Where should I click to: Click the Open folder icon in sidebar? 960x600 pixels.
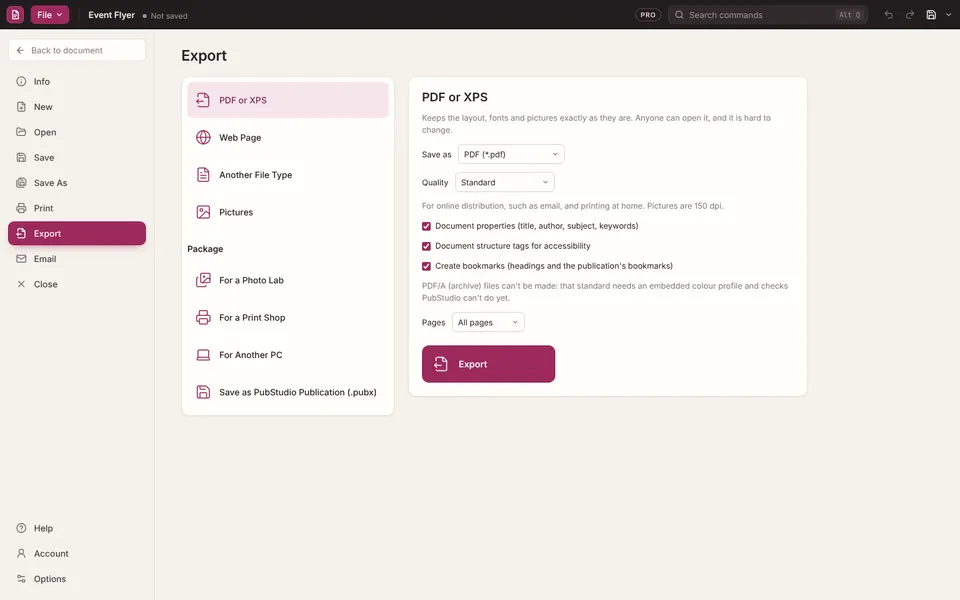[21, 132]
